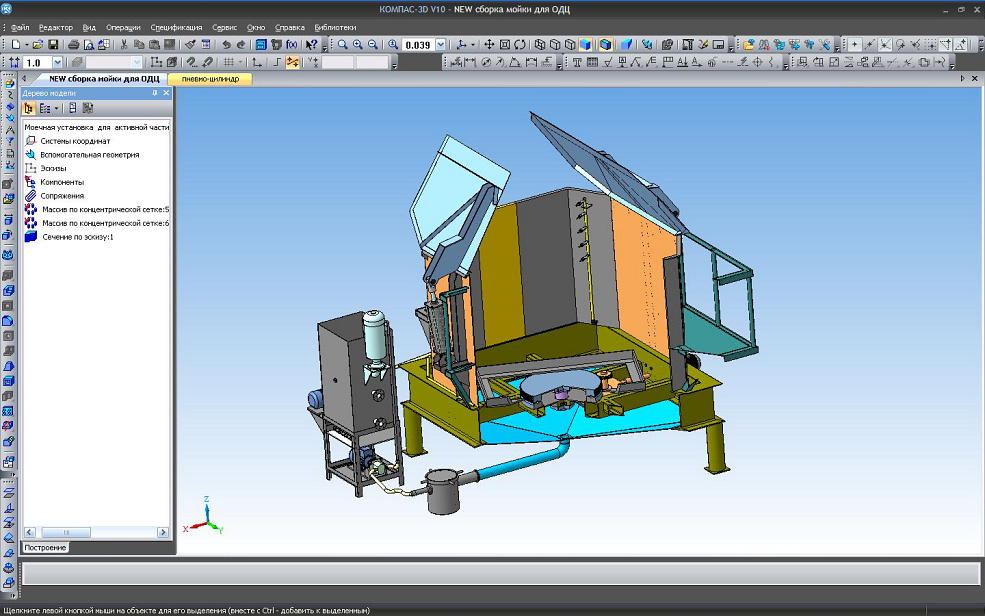Select Сечение по эскизу:1 in tree
The image size is (985, 616).
tap(77, 237)
